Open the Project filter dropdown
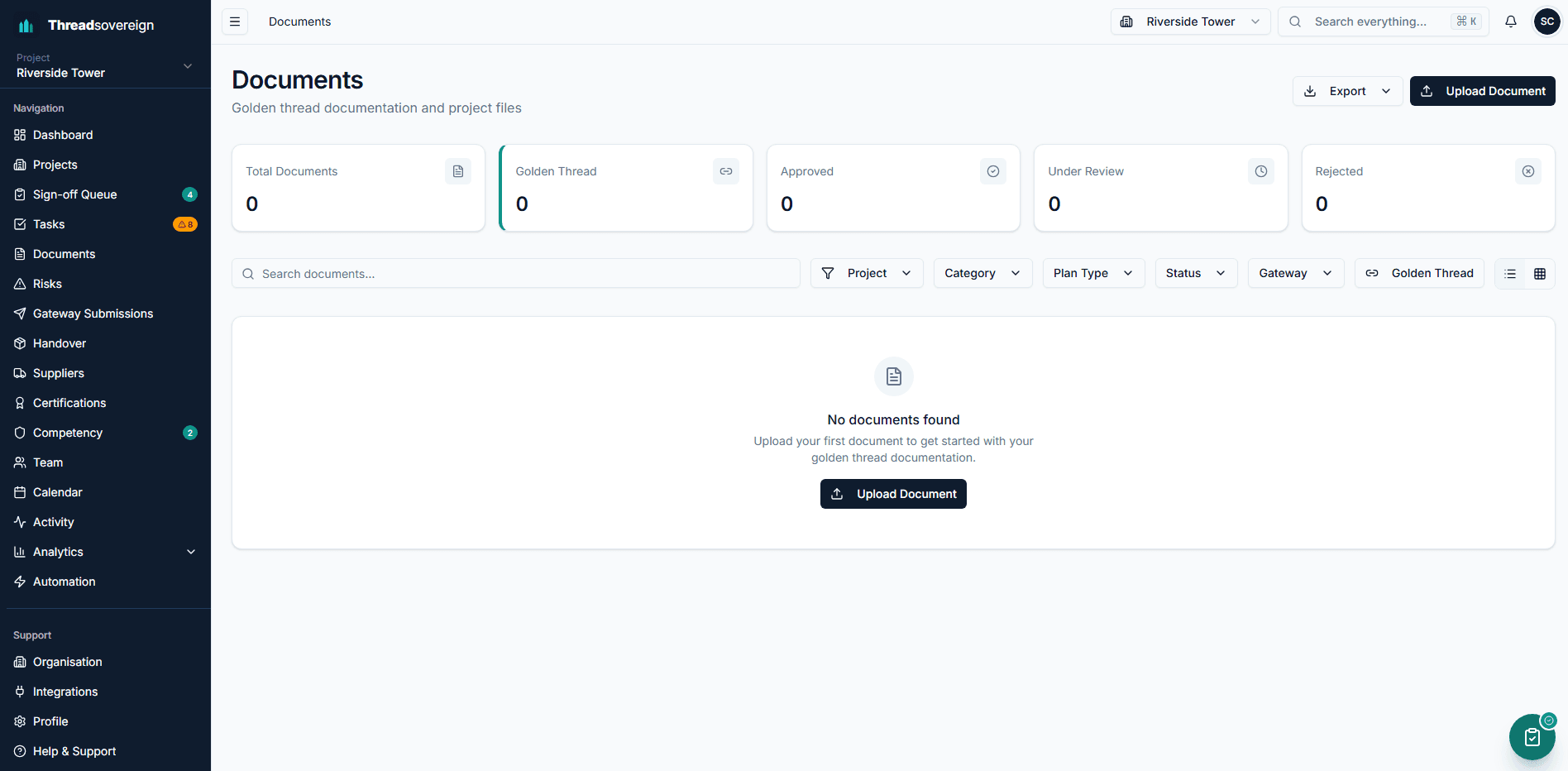 867,273
